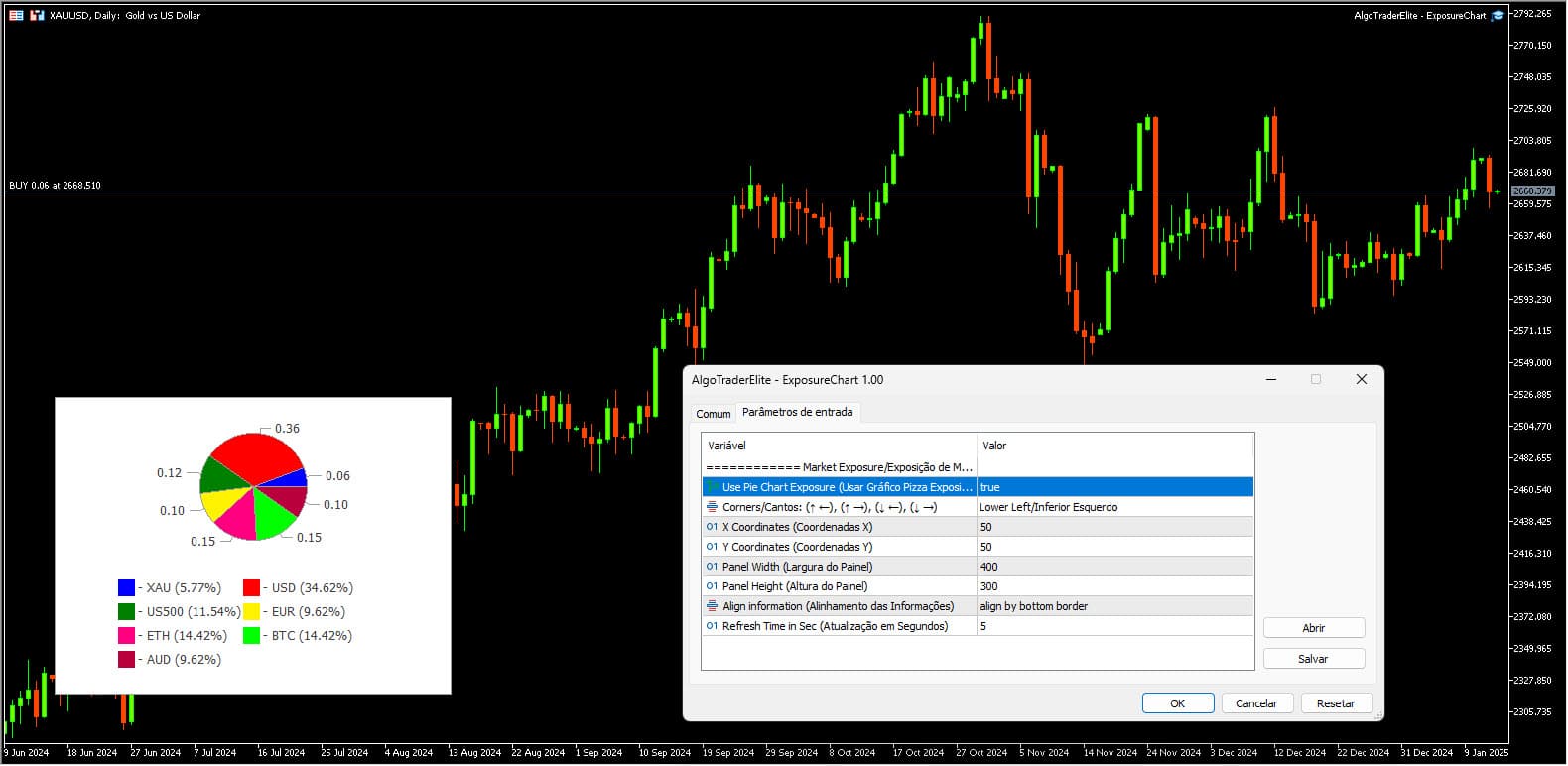Edit the Y Coordinates value 50
The height and width of the screenshot is (766, 1568).
pos(1115,547)
